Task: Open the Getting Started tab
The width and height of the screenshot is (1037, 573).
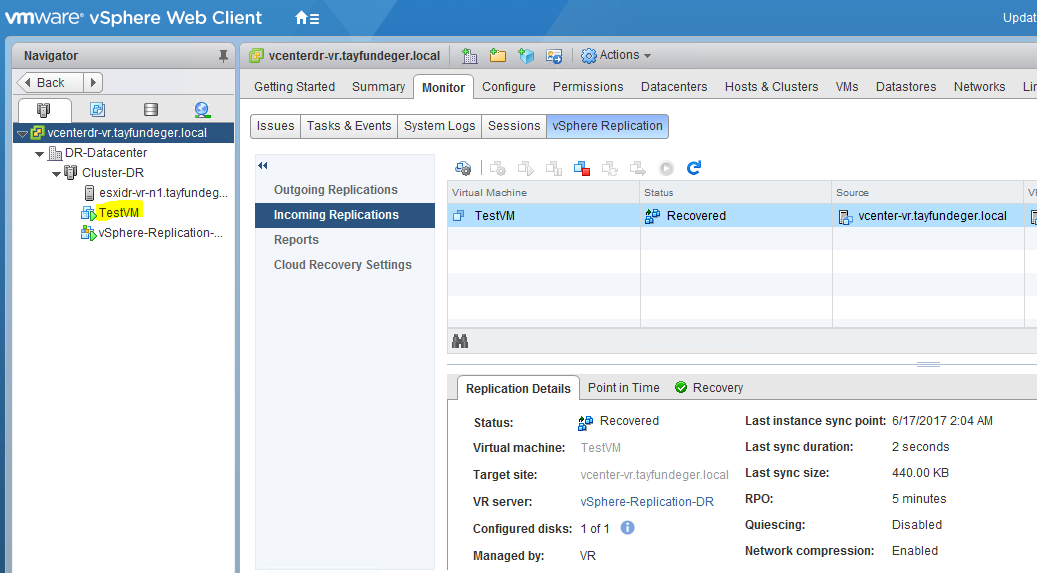Action: (x=294, y=87)
